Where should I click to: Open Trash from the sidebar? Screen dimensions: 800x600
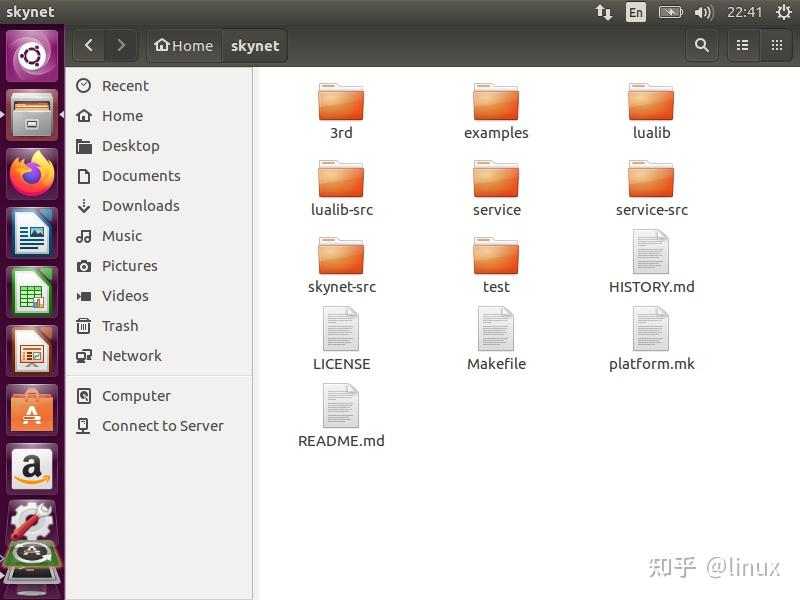pyautogui.click(x=120, y=326)
